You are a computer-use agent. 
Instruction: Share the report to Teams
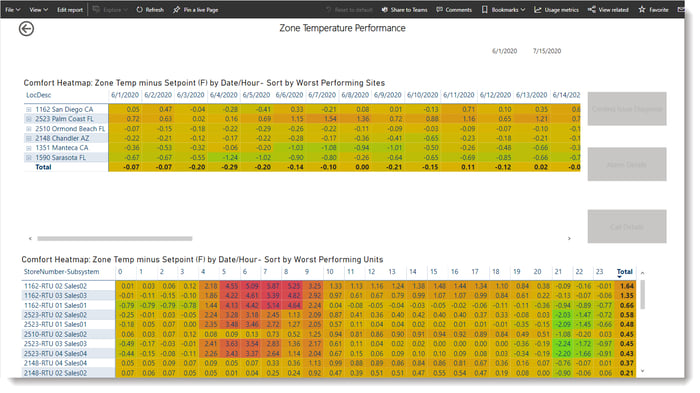coord(404,9)
